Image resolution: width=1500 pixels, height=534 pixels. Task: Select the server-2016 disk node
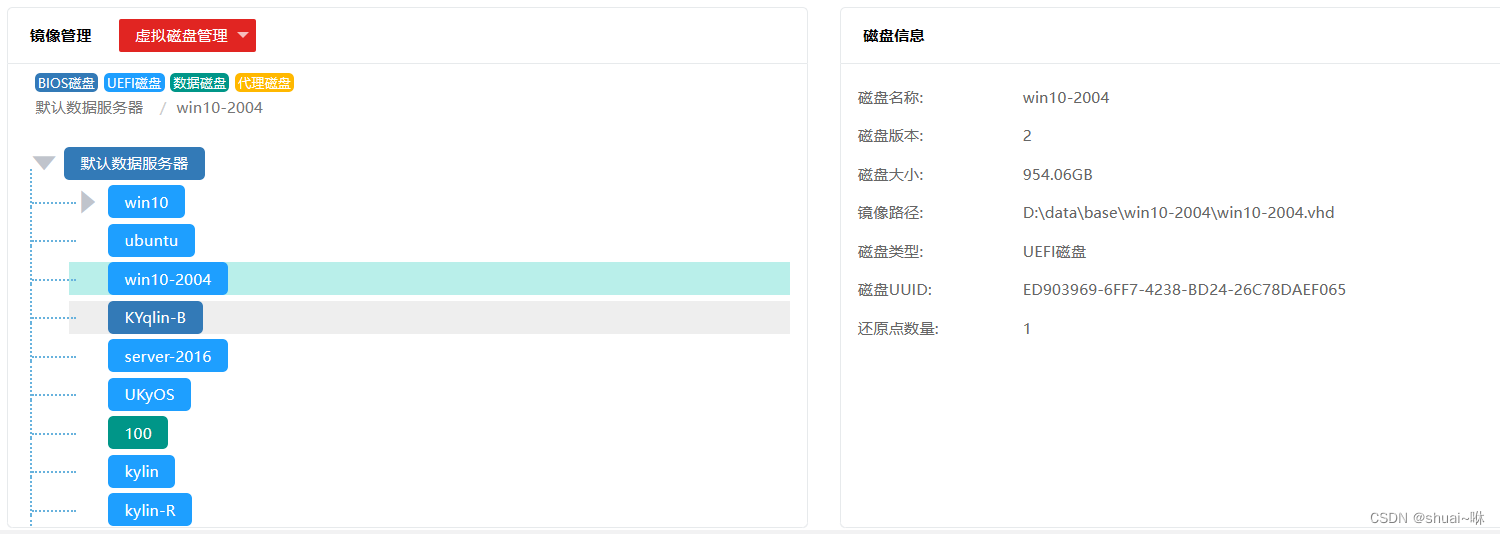[x=168, y=356]
